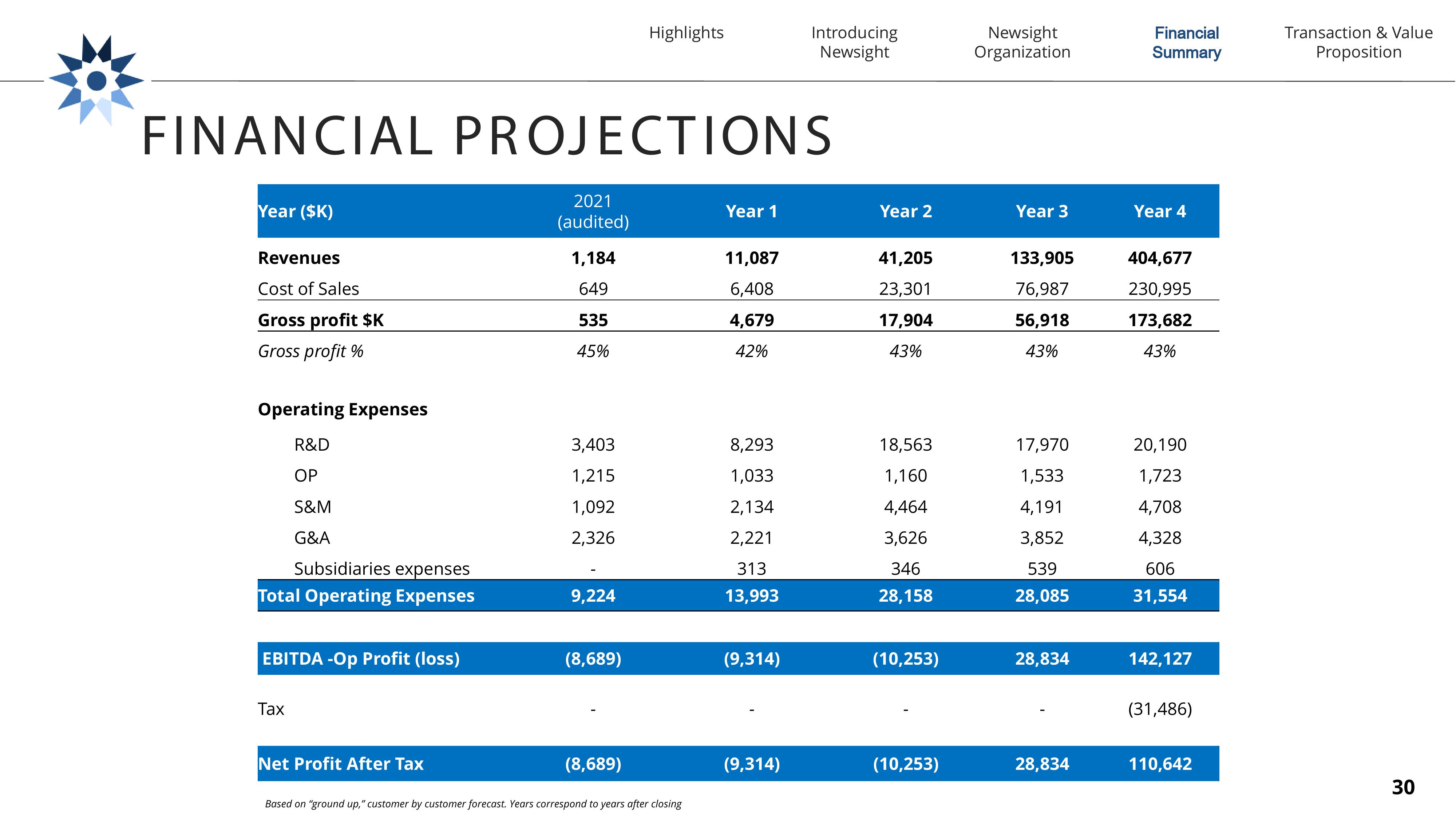
Task: Select 2021 revenues value 1,184
Action: 593,258
